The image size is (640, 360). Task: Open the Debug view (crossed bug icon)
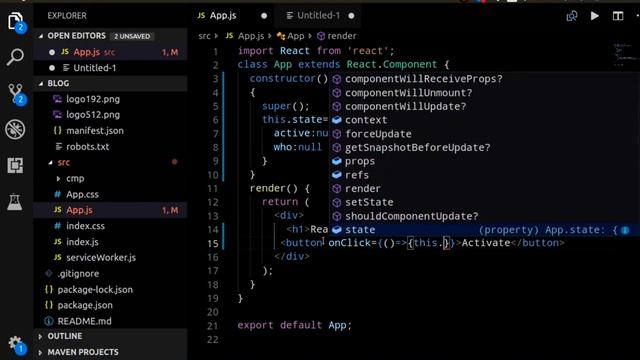coord(16,129)
